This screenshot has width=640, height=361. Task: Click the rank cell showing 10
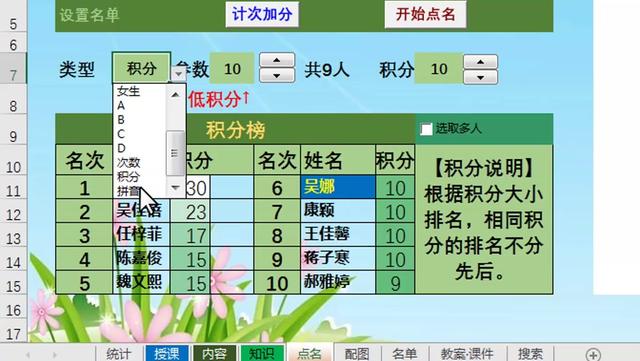277,283
